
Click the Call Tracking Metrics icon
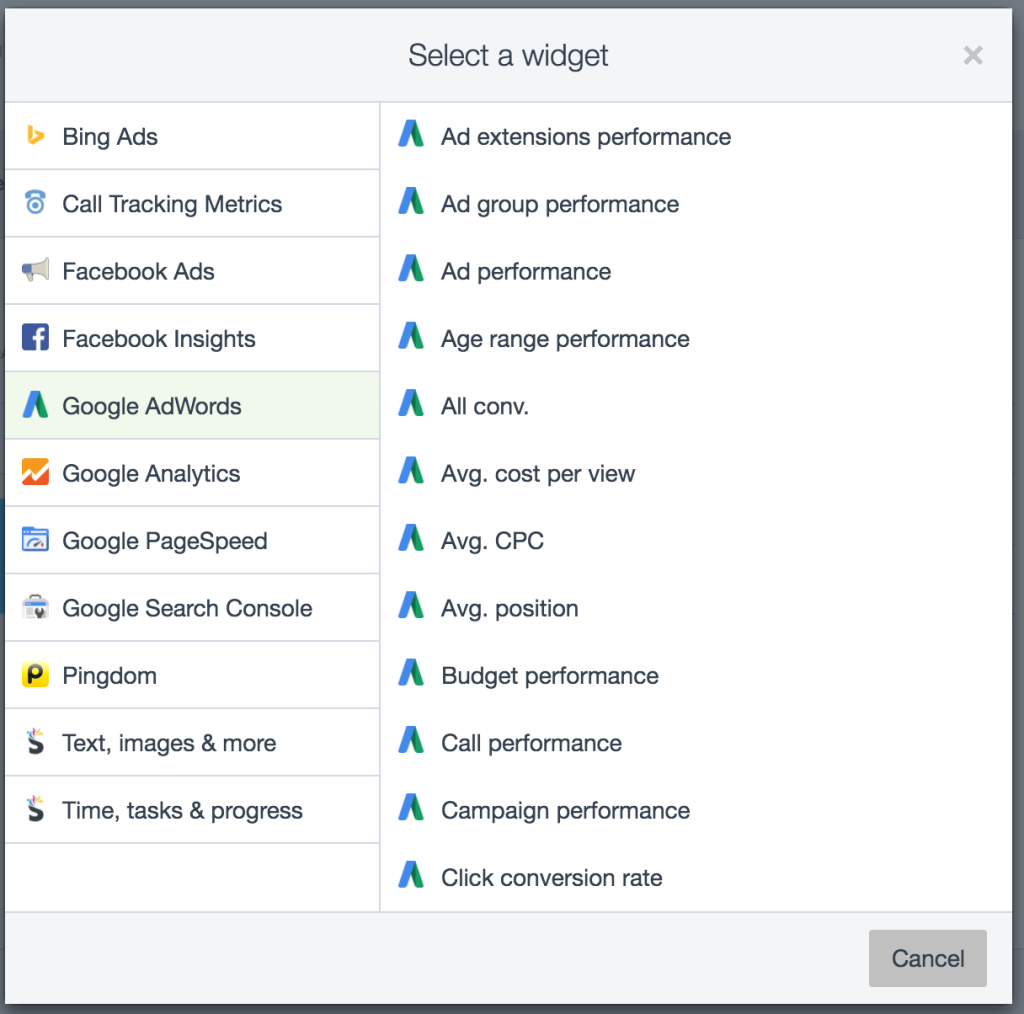[x=35, y=204]
